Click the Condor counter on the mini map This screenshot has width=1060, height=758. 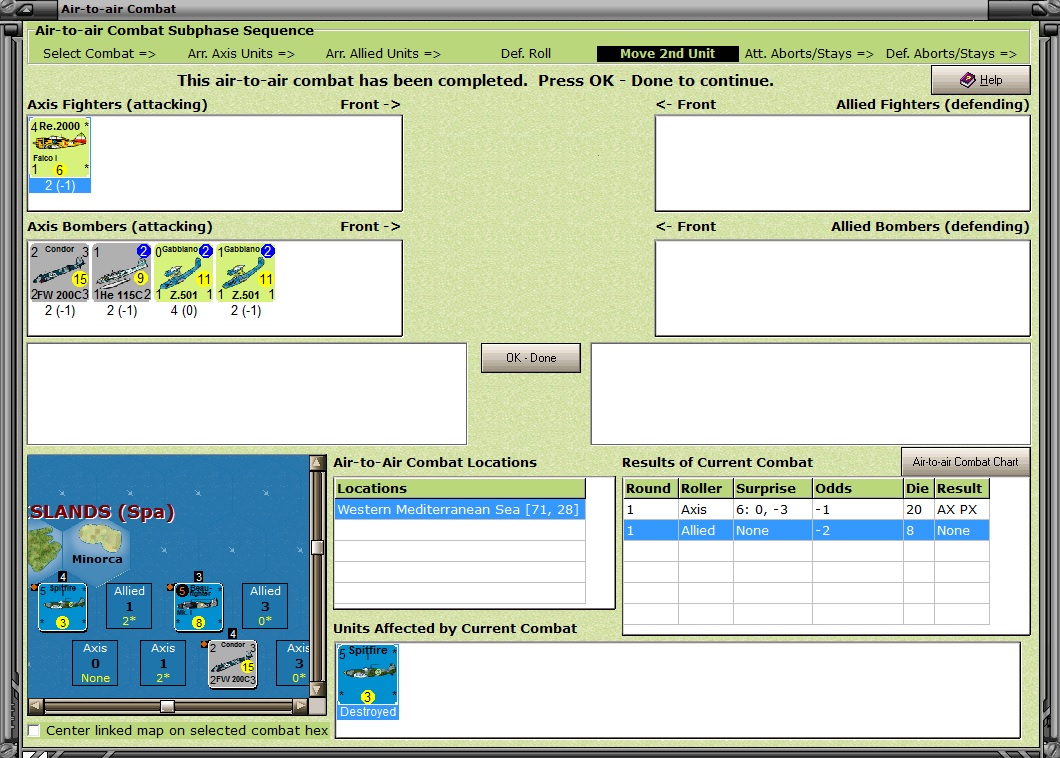(x=233, y=664)
